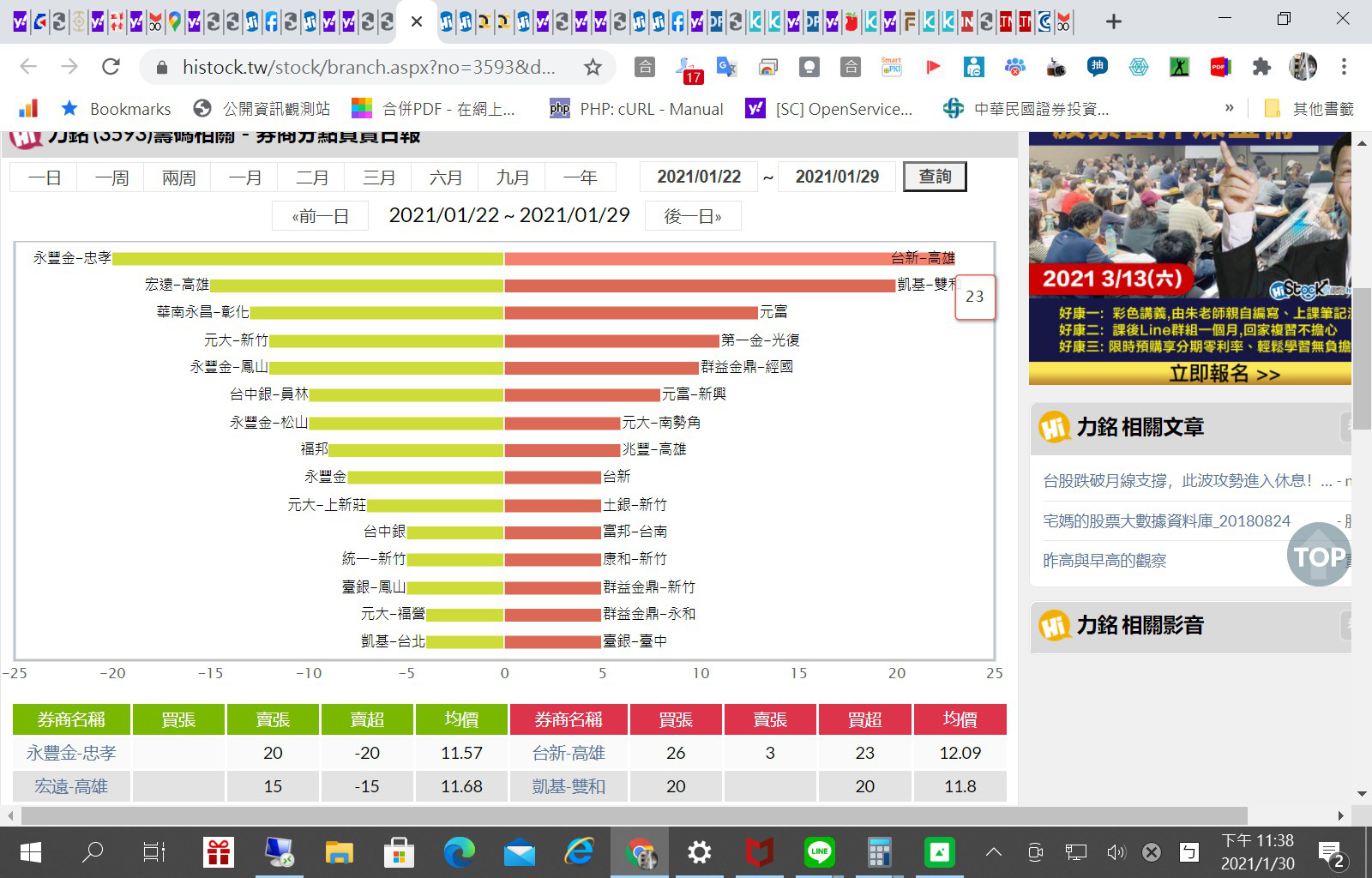The image size is (1372, 878).
Task: Expand hidden bookmarks chevron
Action: (1229, 108)
